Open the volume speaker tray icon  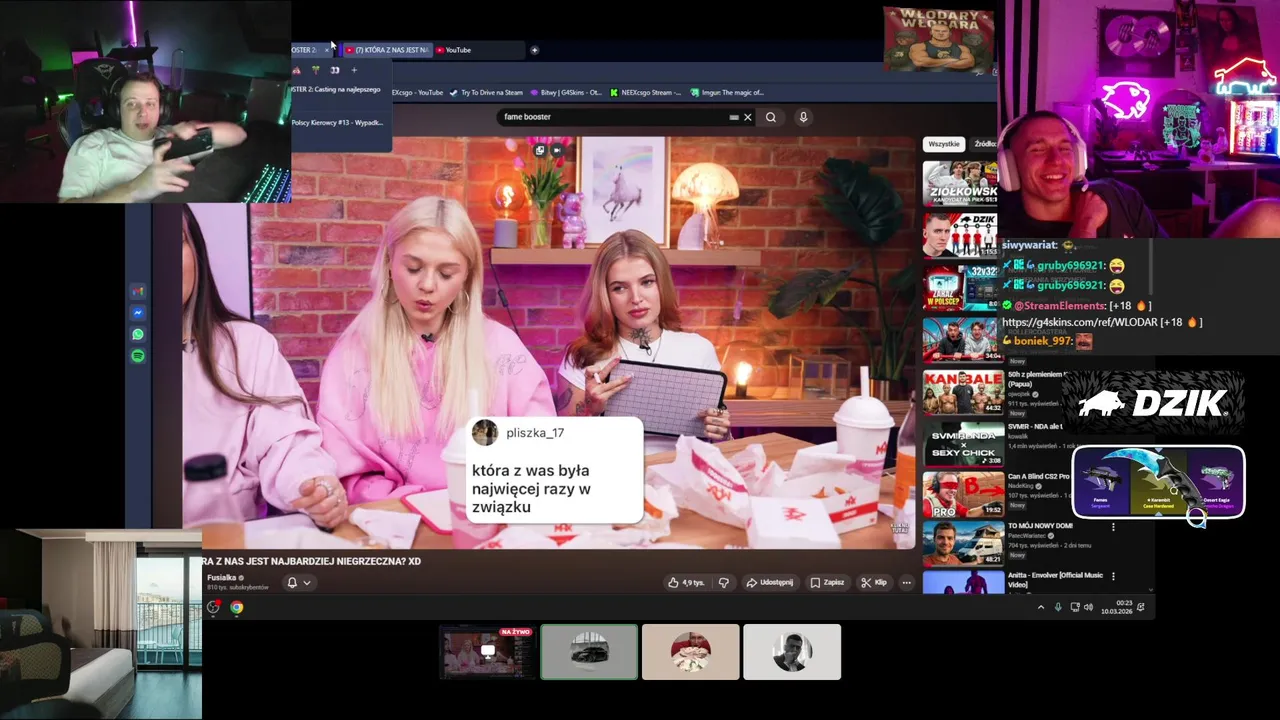pos(1088,607)
